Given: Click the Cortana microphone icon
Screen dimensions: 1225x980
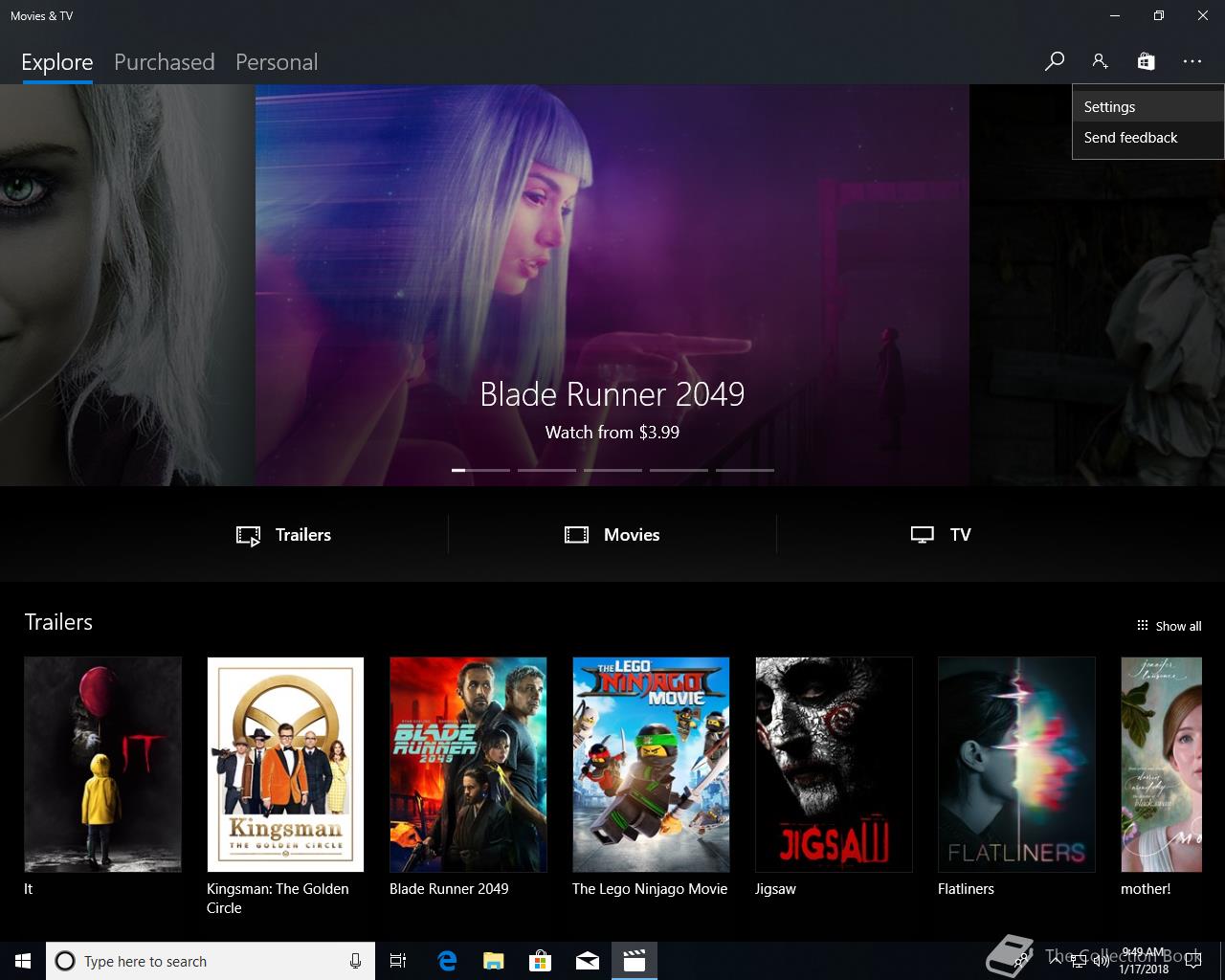Looking at the screenshot, I should (355, 961).
